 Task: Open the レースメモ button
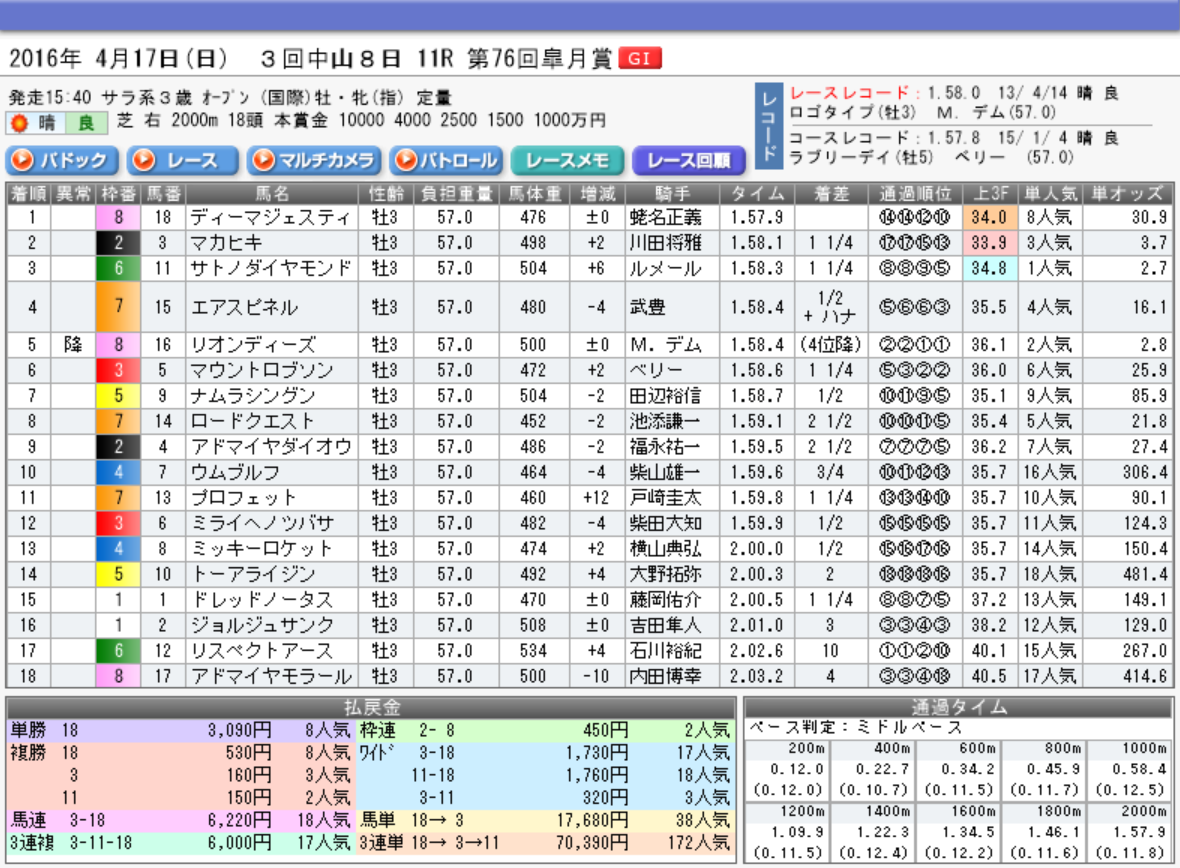pyautogui.click(x=567, y=160)
